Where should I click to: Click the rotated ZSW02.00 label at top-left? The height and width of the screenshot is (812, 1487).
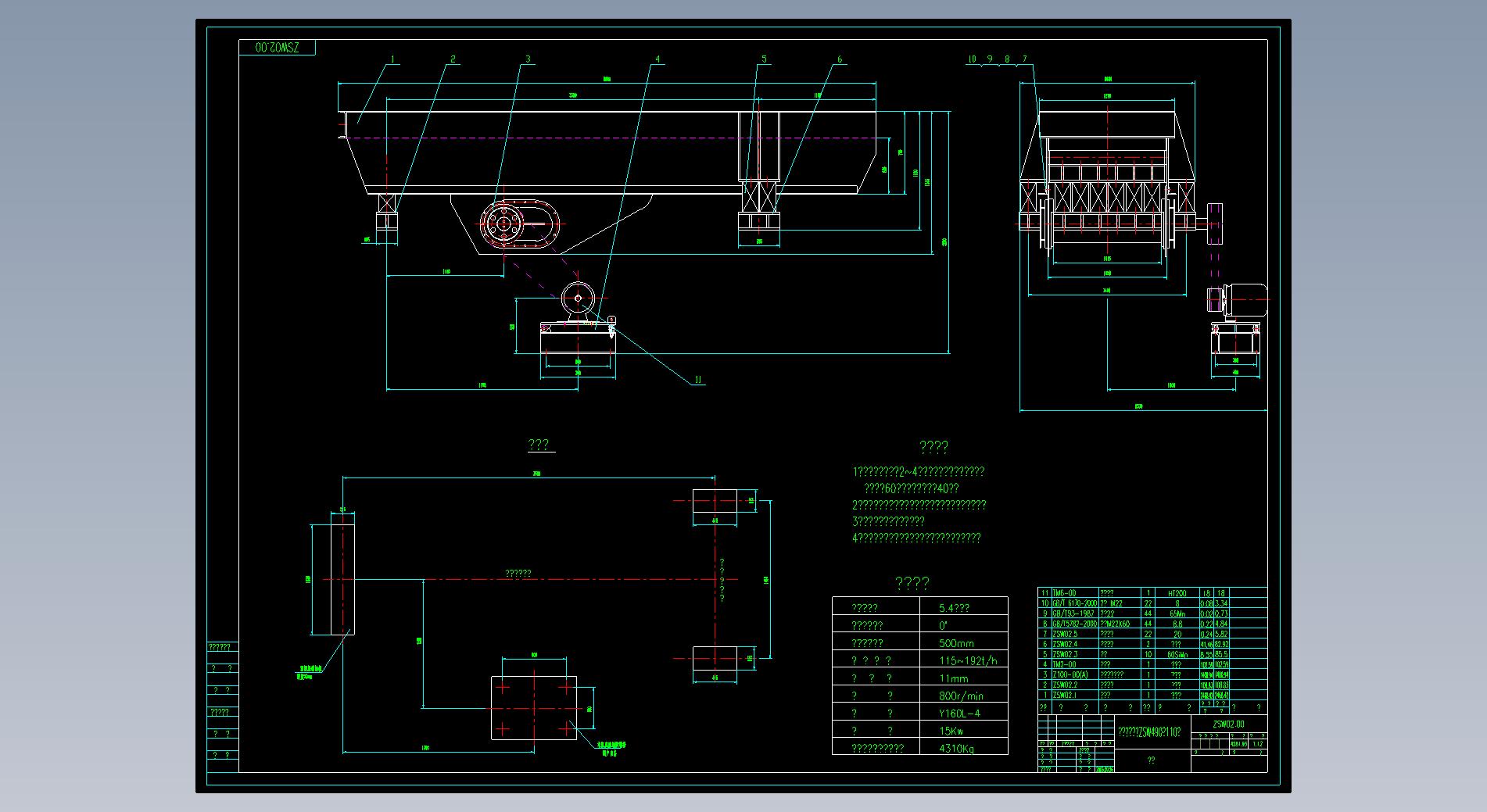pos(277,48)
